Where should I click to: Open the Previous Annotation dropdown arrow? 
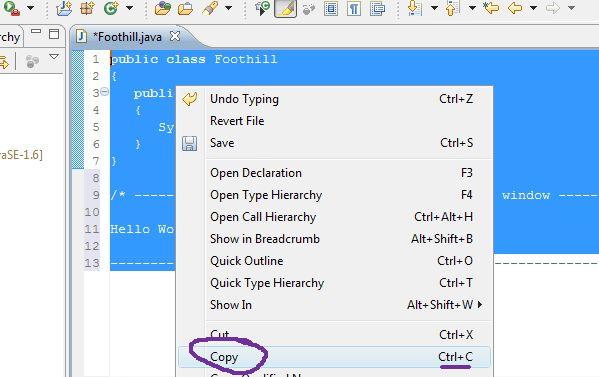point(472,8)
